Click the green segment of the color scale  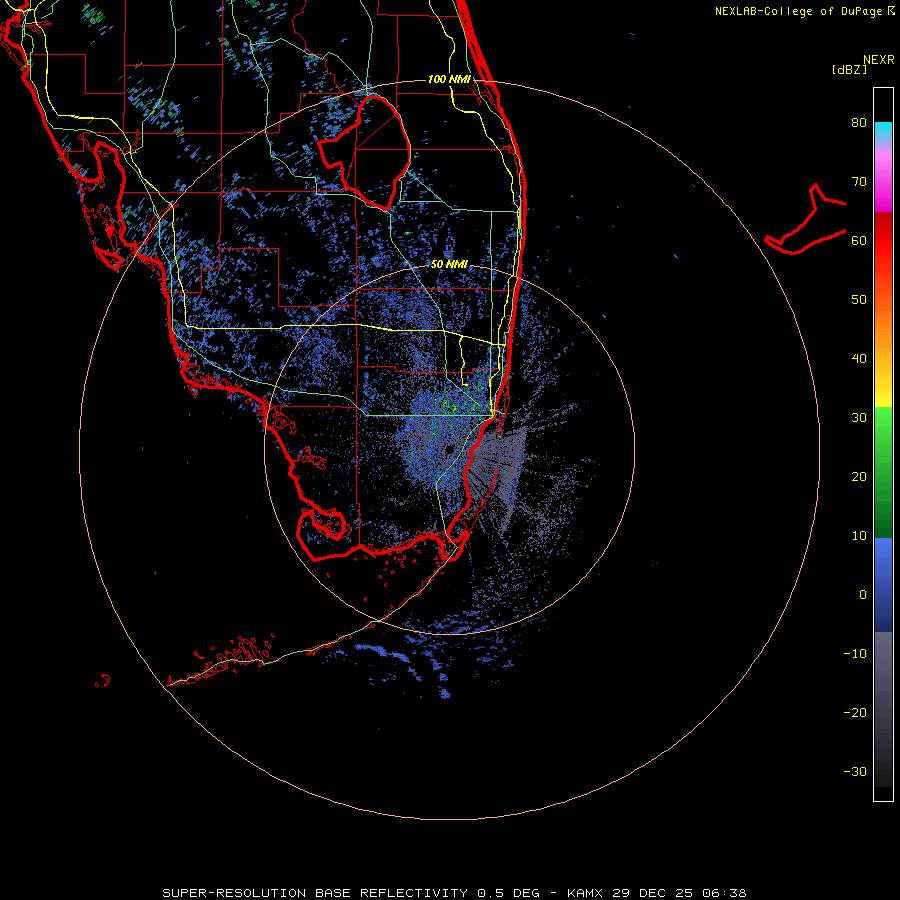click(x=883, y=472)
